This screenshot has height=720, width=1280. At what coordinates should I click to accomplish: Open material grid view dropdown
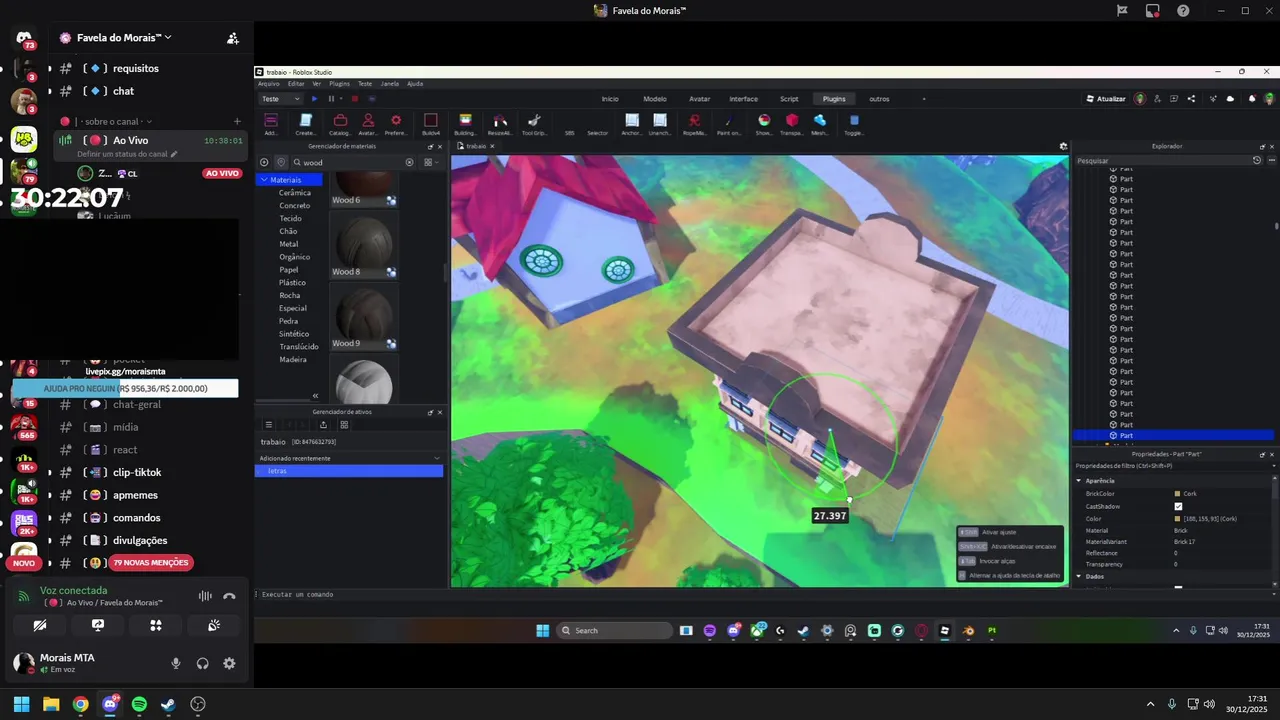(430, 162)
